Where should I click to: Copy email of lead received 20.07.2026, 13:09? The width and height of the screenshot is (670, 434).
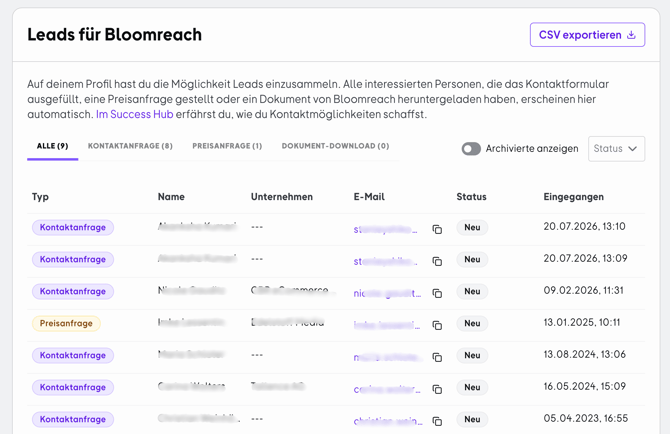(x=437, y=261)
